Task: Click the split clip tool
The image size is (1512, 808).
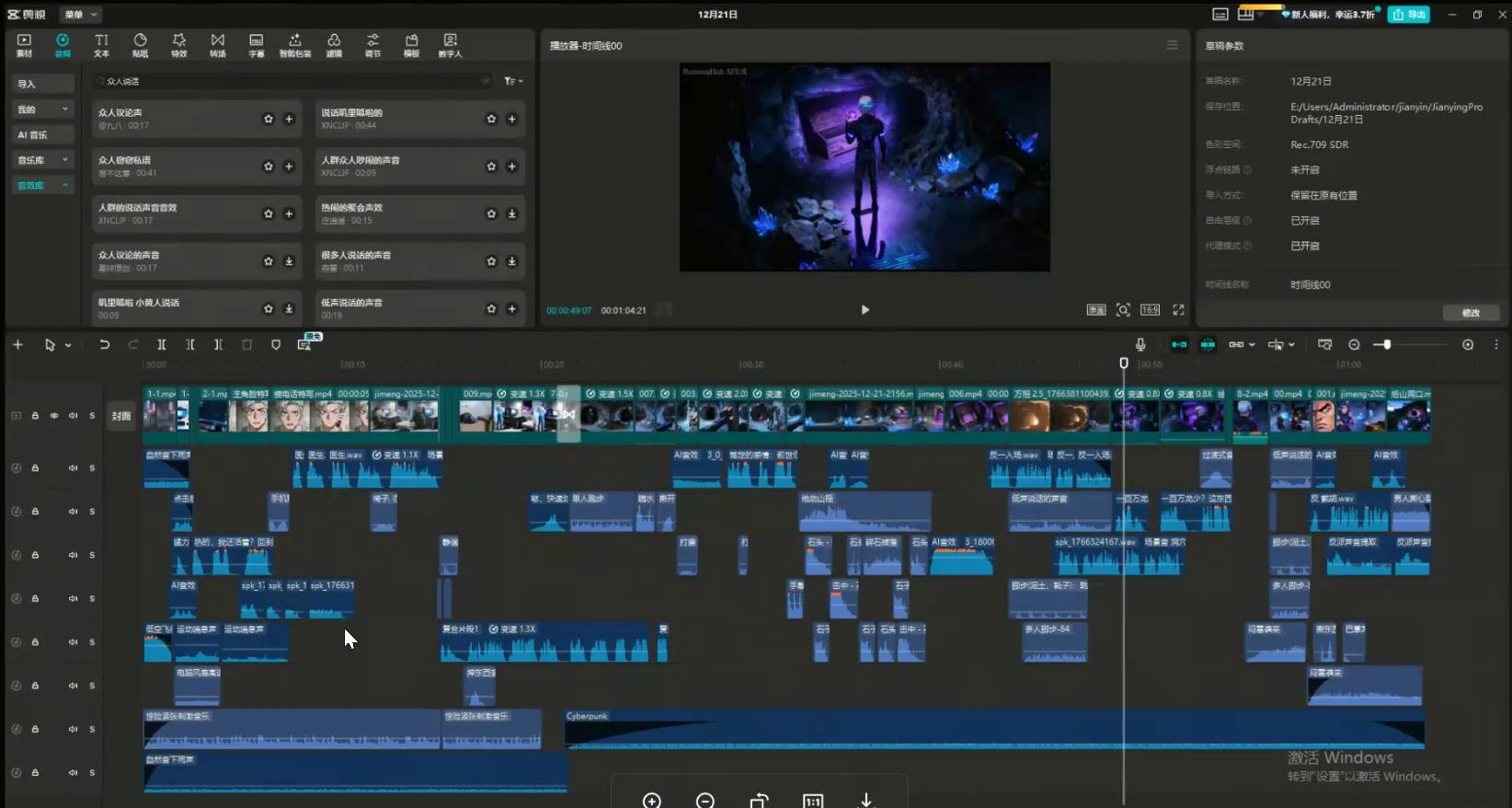Action: pos(161,345)
